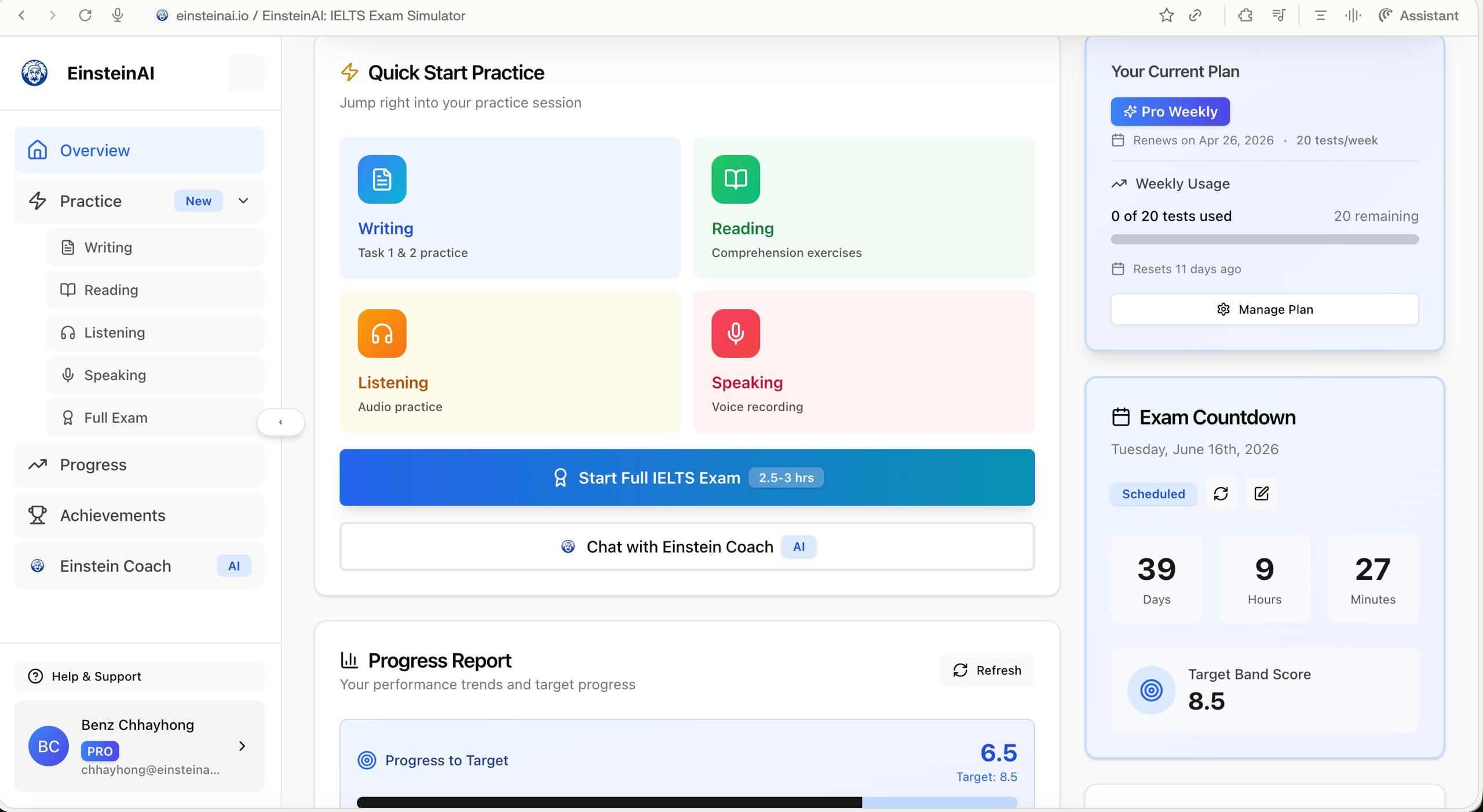
Task: Open Reading practice from sidebar
Action: point(155,290)
